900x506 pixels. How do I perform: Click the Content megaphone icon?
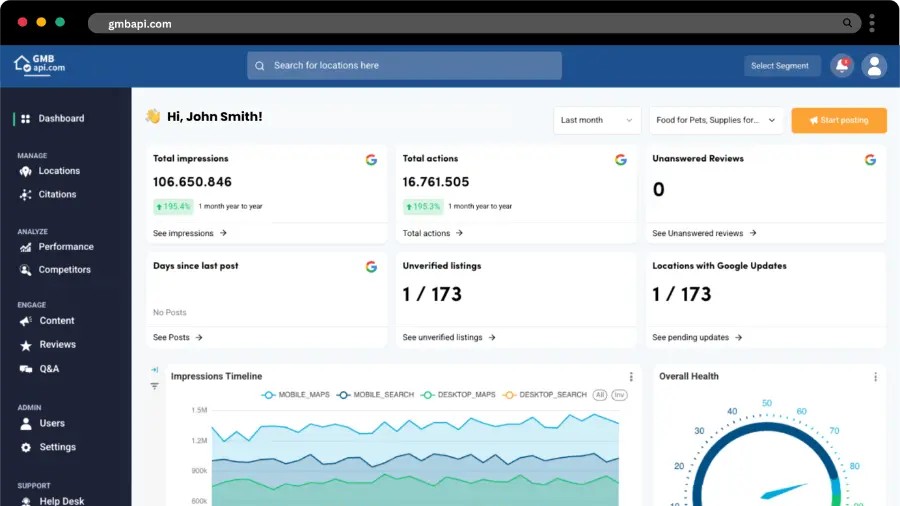(x=25, y=321)
